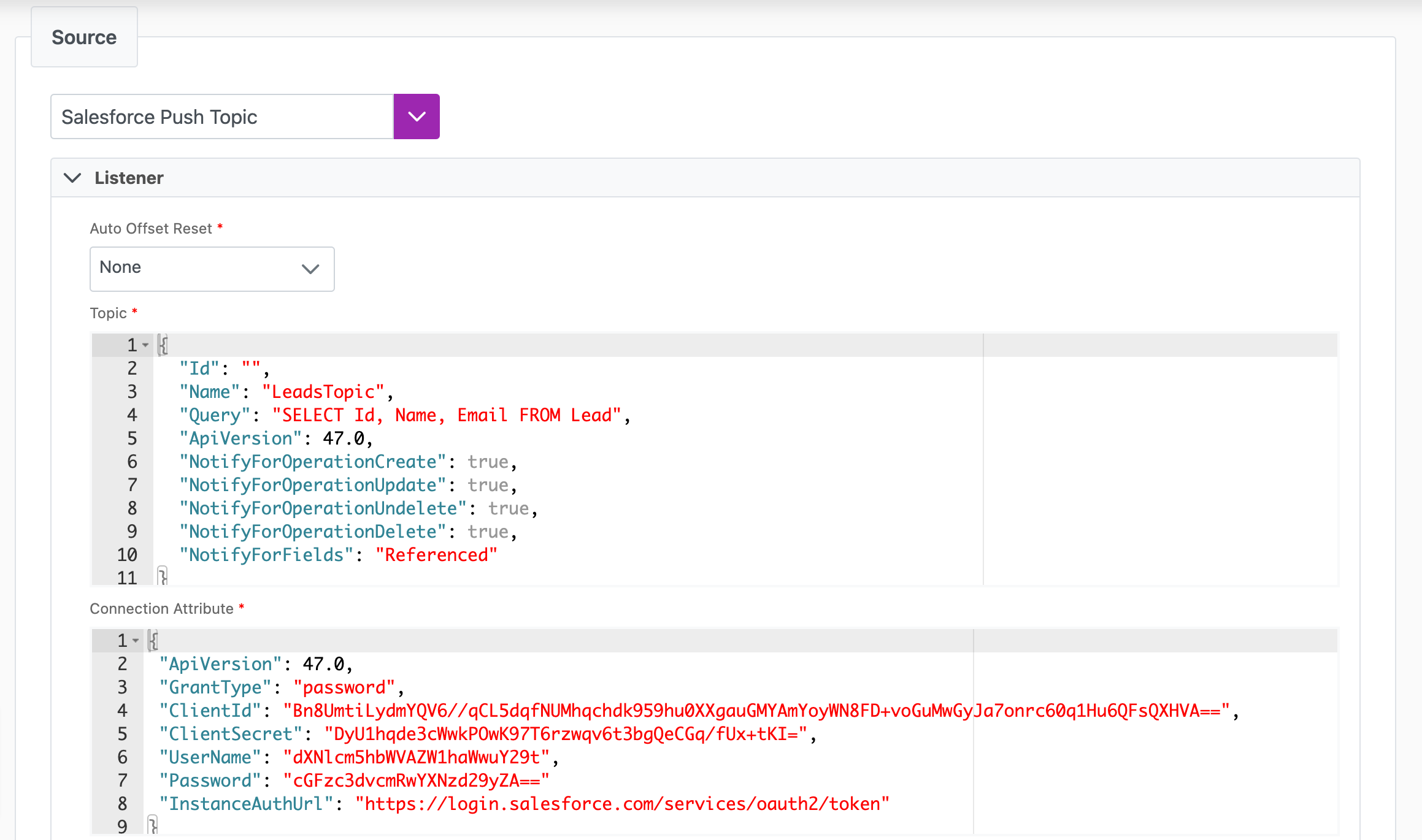Click the NotifyForOperationUndelete key
The height and width of the screenshot is (840, 1422).
tap(323, 508)
